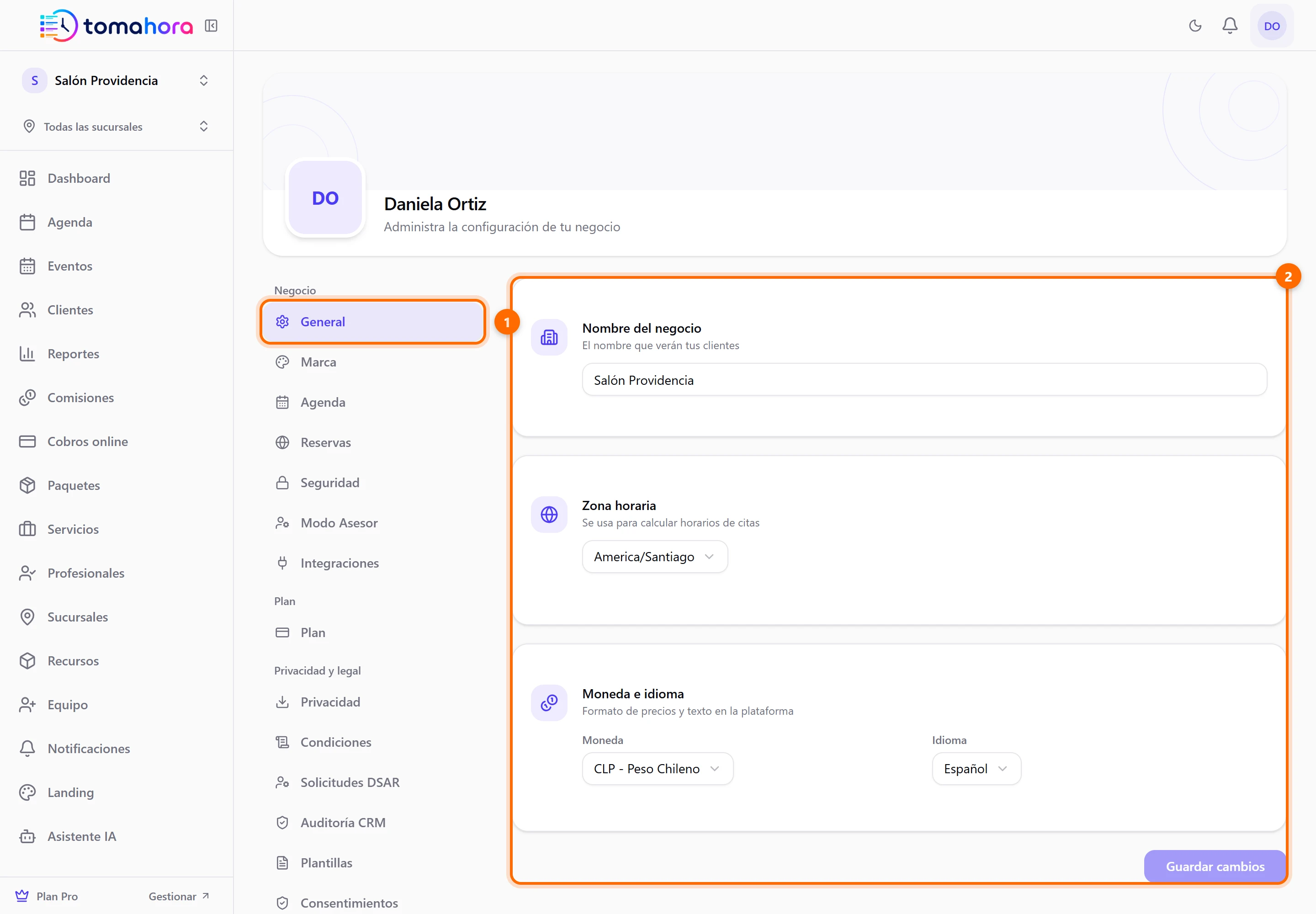Switch to the Marca settings tab
1316x914 pixels.
373,362
